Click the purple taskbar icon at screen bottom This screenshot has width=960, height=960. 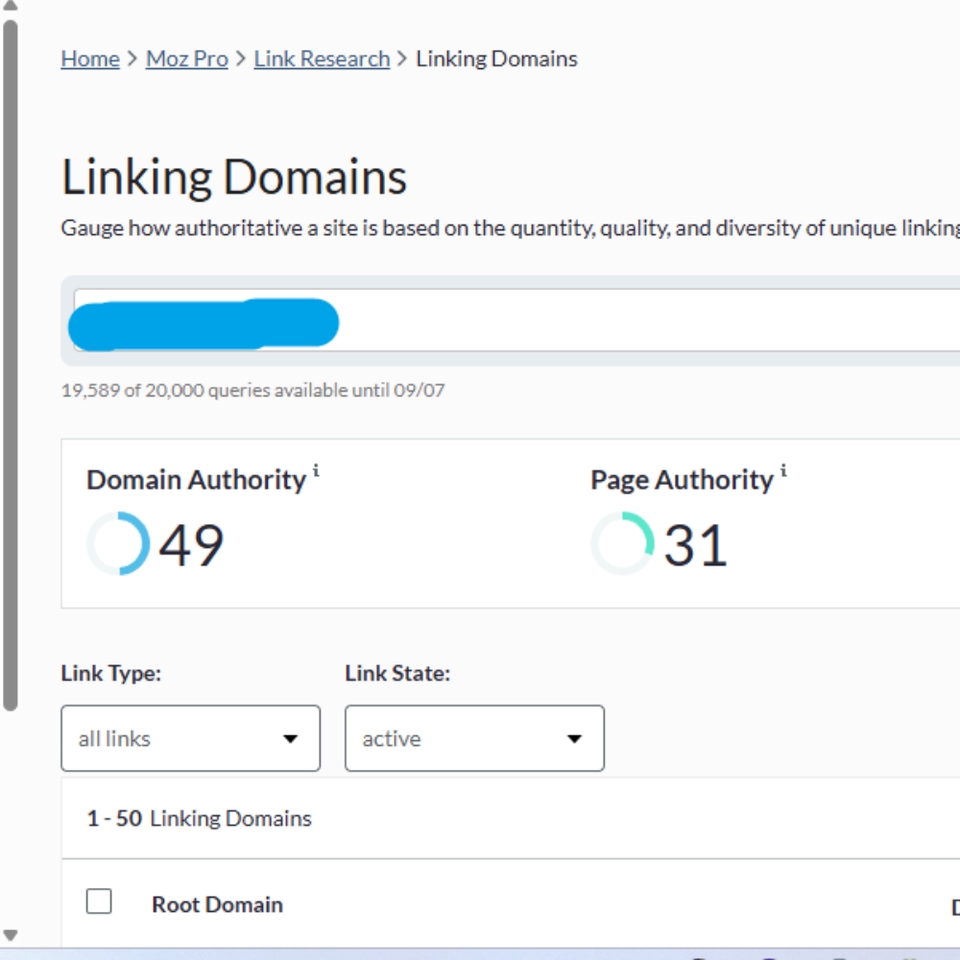[769, 957]
